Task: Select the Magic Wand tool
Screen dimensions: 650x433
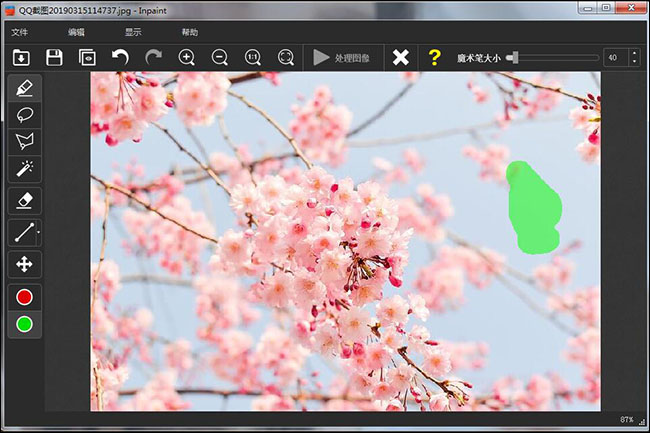Action: pyautogui.click(x=24, y=169)
